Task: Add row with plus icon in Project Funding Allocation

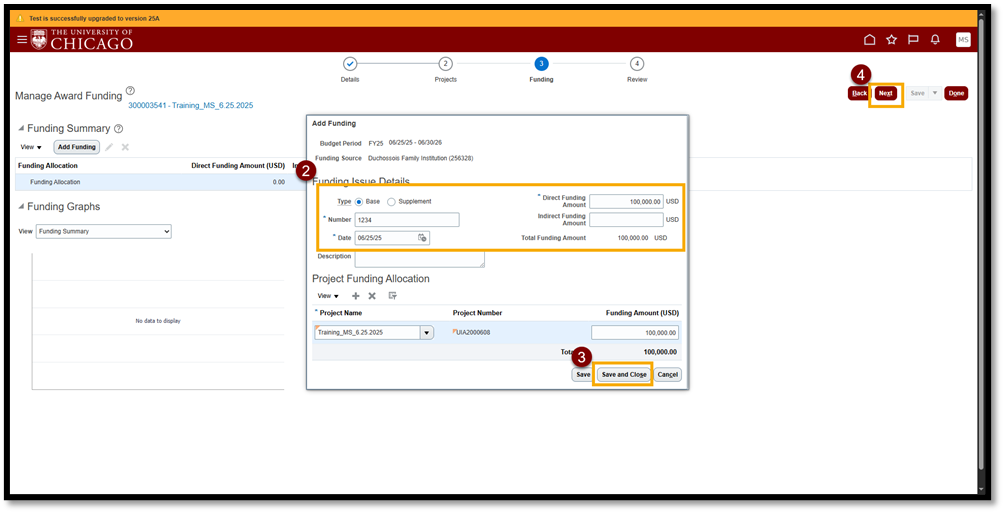Action: point(356,296)
